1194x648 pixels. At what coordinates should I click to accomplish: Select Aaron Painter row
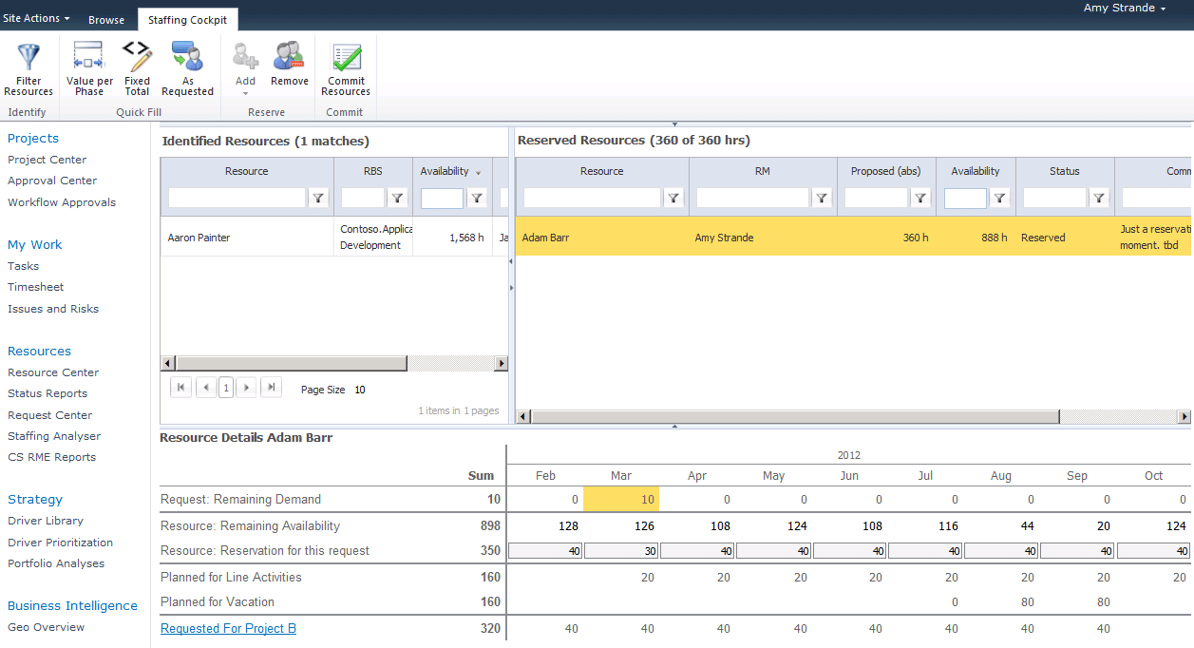tap(334, 238)
